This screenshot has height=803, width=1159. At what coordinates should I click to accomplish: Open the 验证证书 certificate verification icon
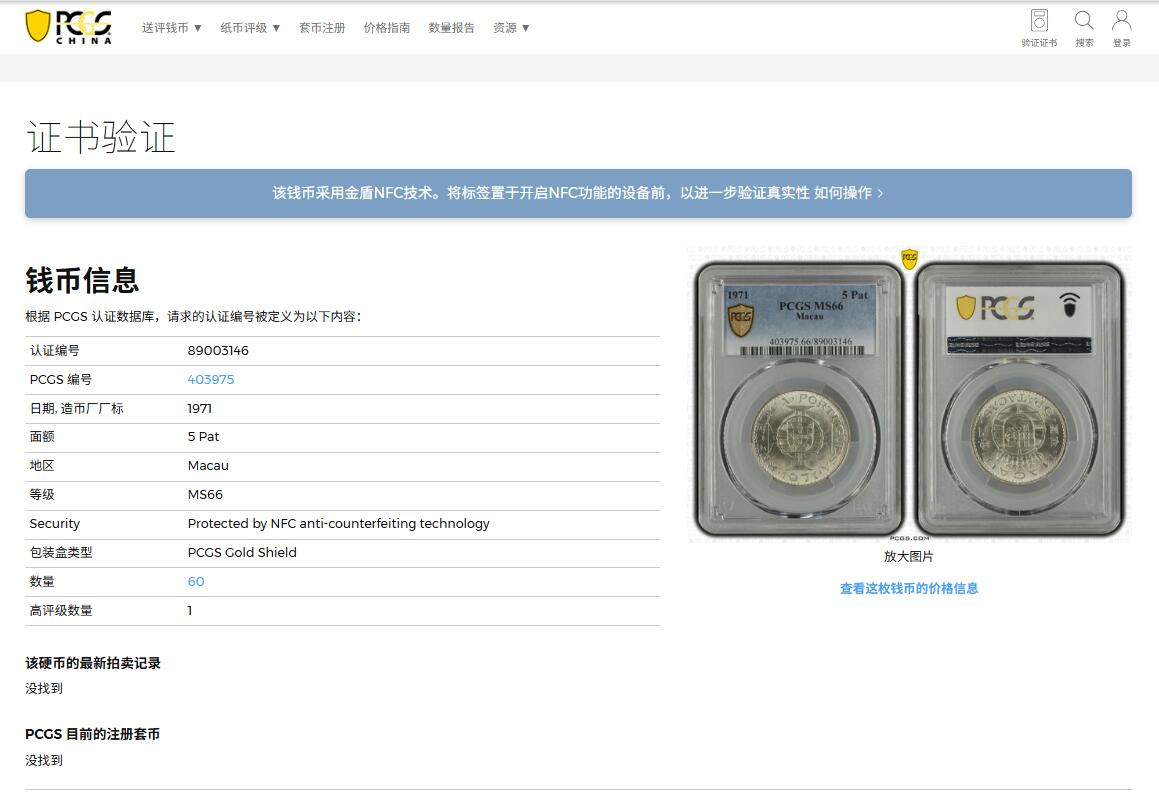[x=1039, y=28]
